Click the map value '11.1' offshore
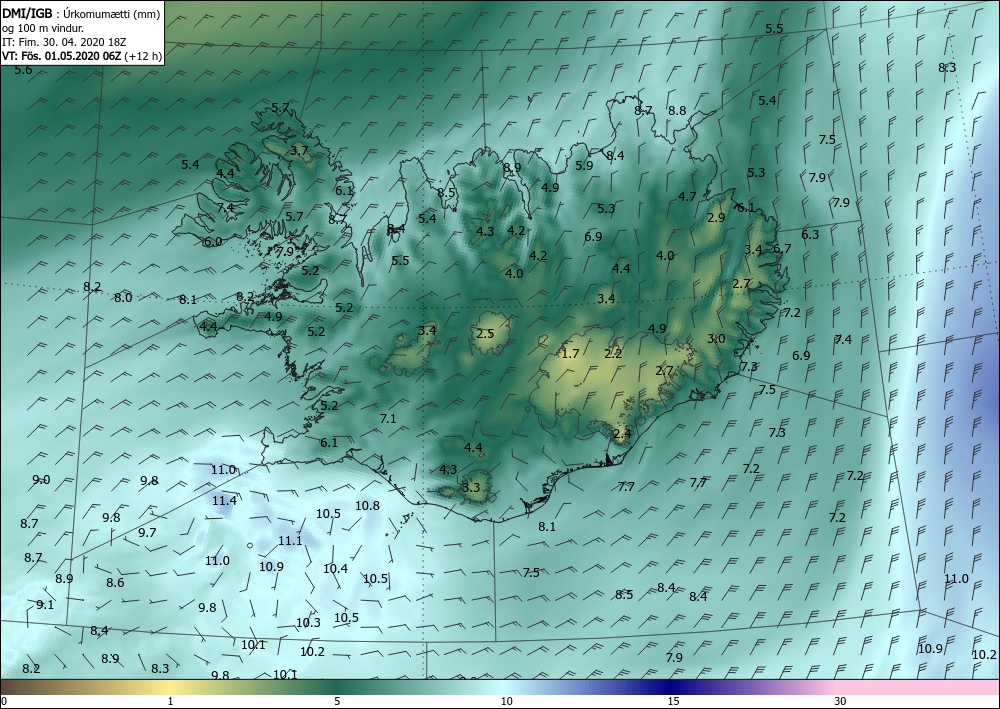 tap(290, 541)
